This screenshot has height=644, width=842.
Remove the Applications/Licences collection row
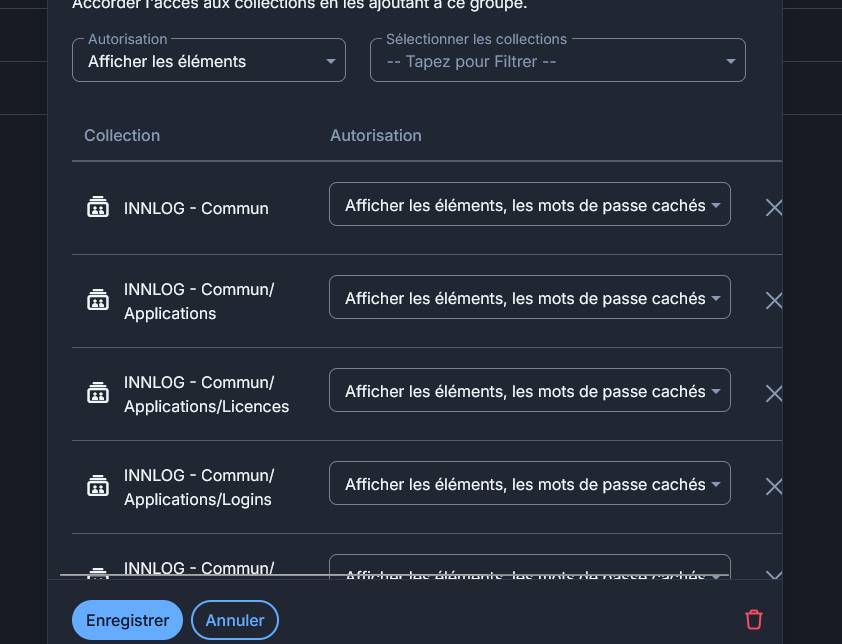(x=773, y=394)
